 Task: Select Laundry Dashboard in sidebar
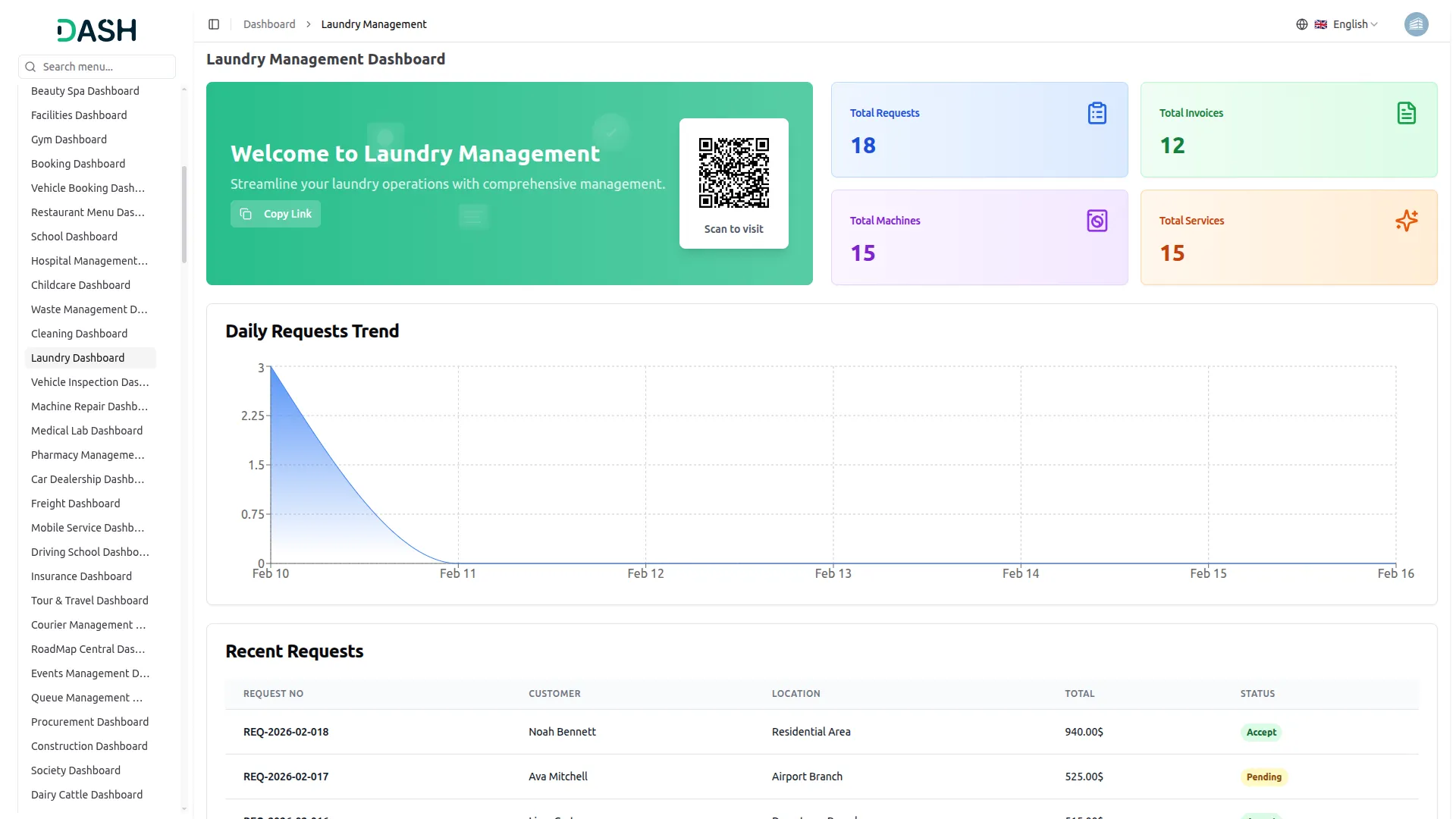point(77,357)
